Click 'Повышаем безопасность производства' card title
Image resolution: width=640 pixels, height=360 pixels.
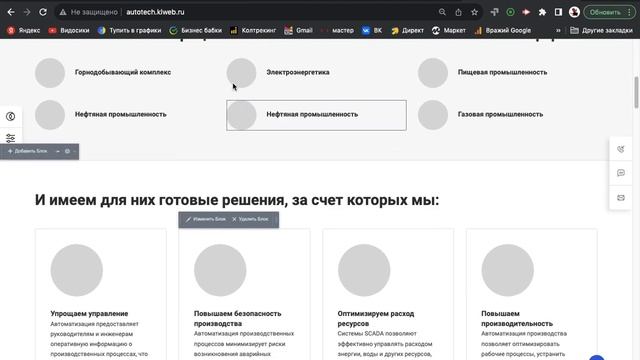[238, 318]
